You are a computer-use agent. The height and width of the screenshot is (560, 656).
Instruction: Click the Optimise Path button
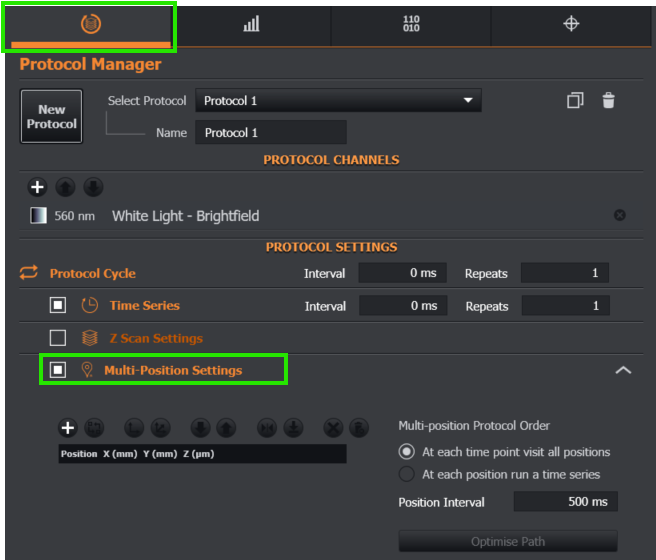pyautogui.click(x=508, y=542)
